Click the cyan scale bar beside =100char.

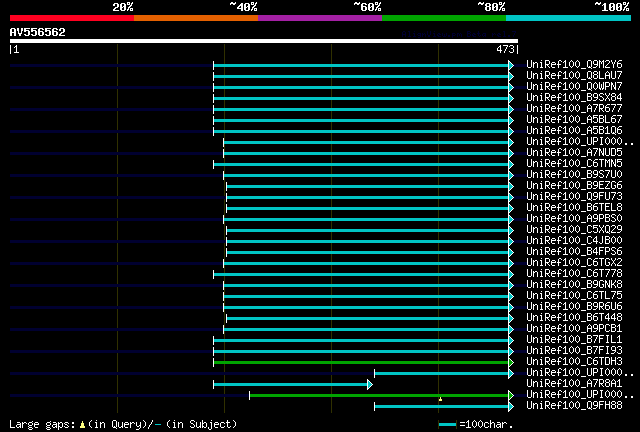coord(447,425)
